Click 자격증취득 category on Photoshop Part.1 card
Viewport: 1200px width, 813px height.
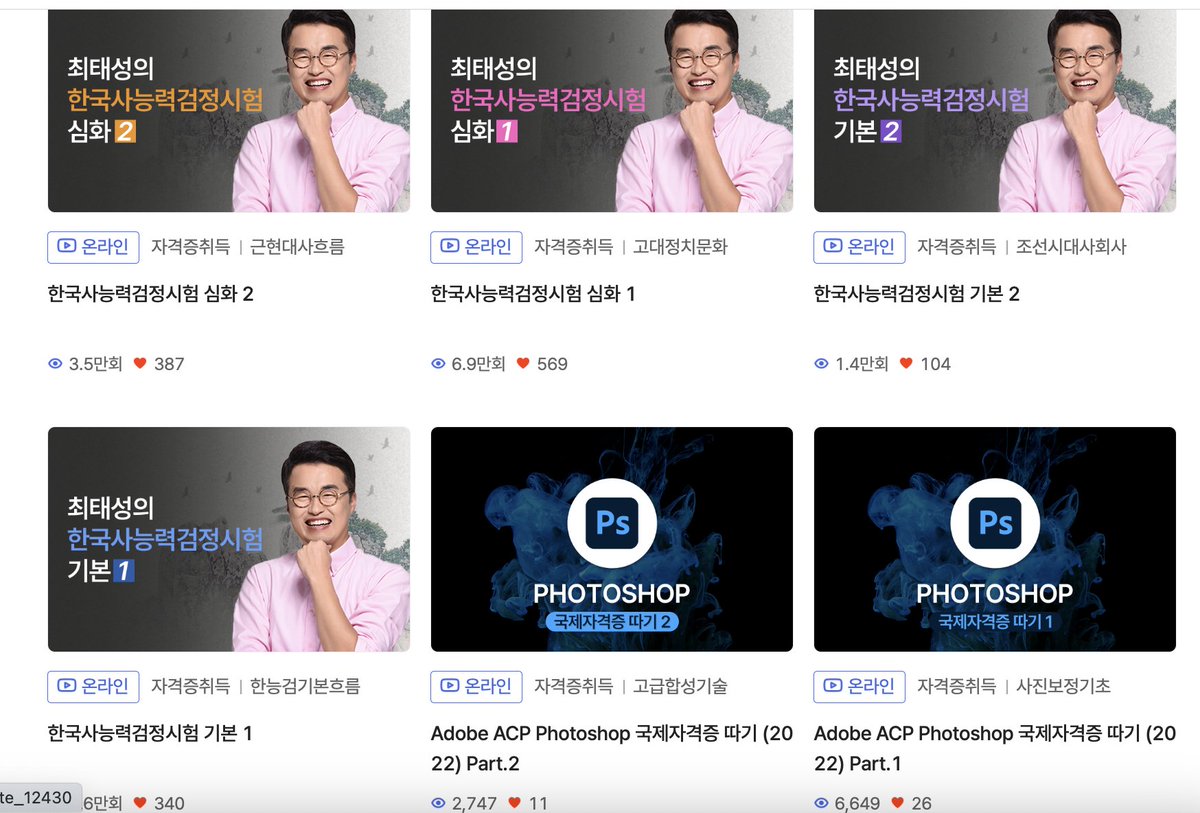click(x=956, y=686)
